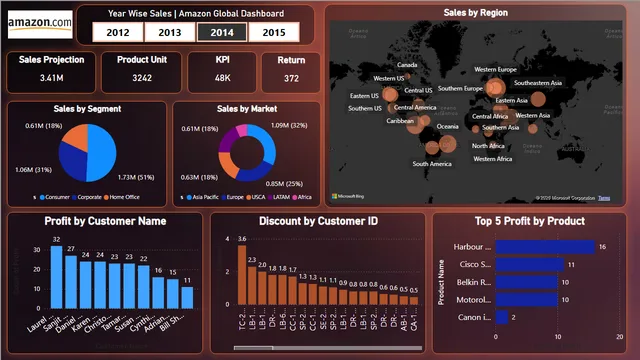Select the highlighted 2014 year button
The width and height of the screenshot is (640, 360).
(x=222, y=32)
